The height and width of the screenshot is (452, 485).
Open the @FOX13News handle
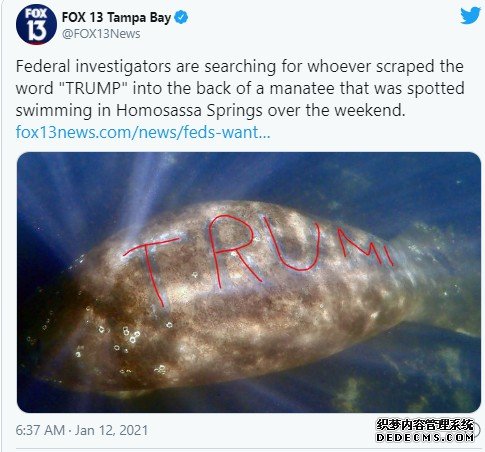tap(101, 34)
